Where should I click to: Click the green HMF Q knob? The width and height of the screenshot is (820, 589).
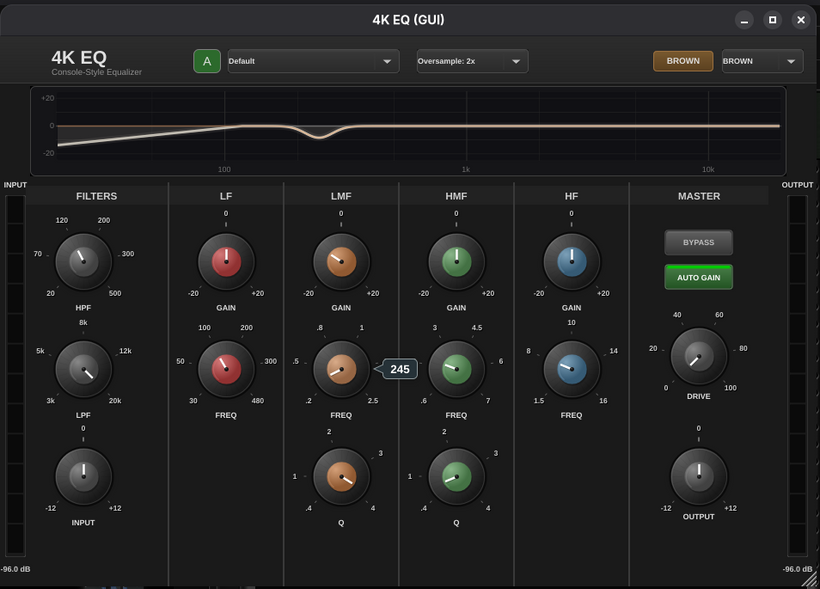[456, 476]
